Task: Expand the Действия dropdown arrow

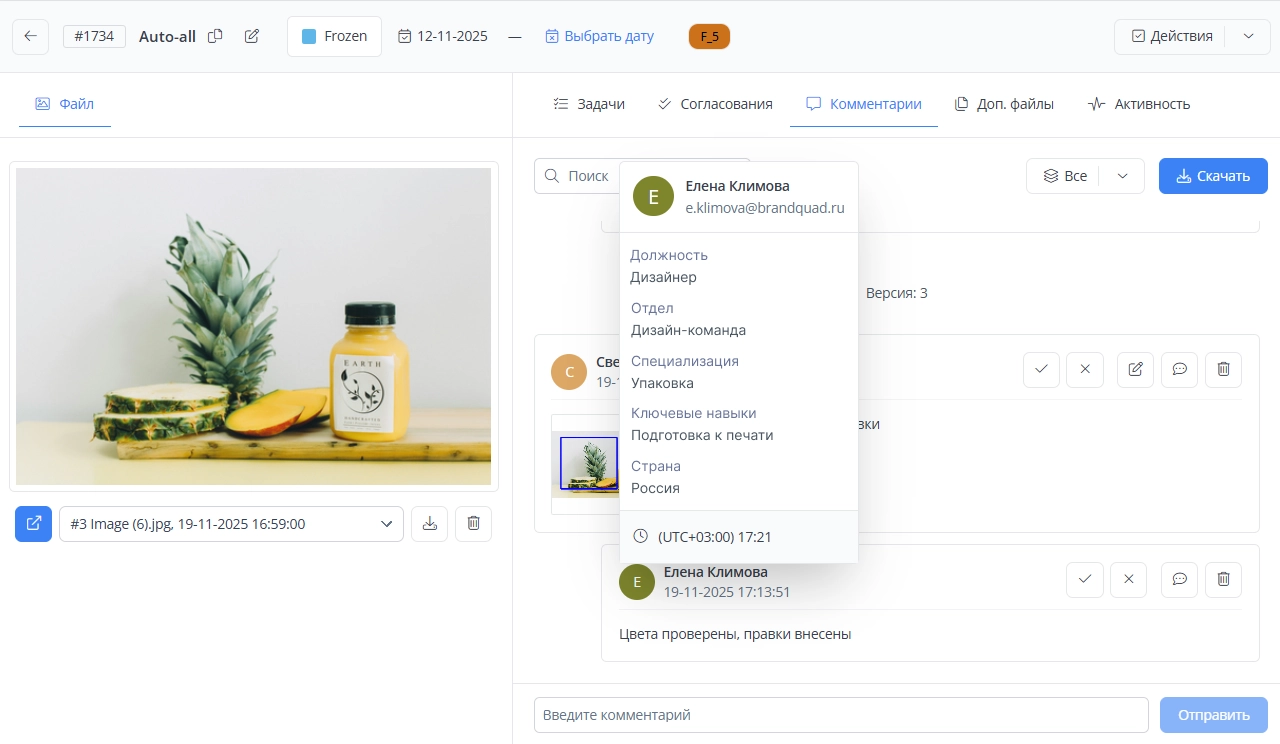Action: (1248, 36)
